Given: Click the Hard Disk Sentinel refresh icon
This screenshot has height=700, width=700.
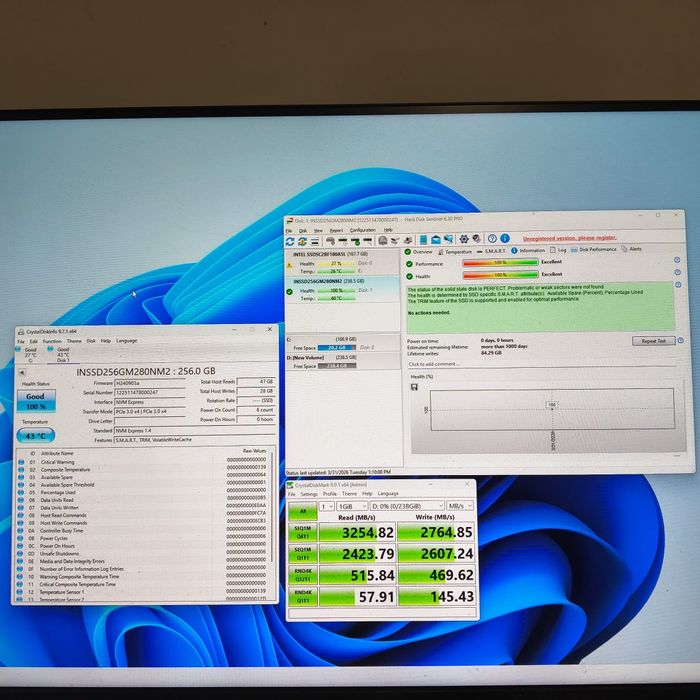Looking at the screenshot, I should click(290, 242).
